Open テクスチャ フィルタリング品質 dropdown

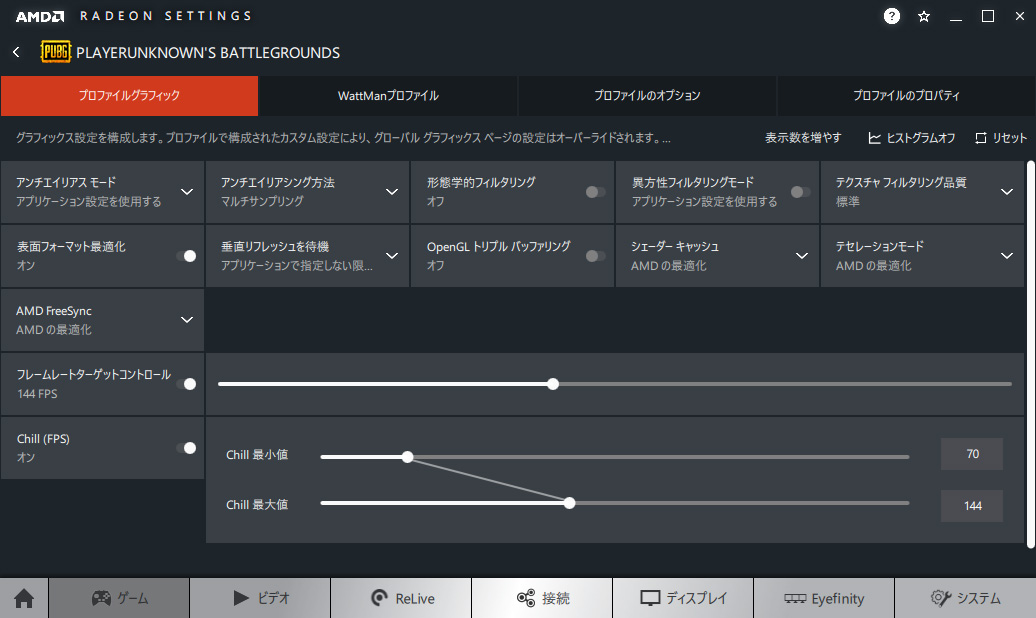[1006, 192]
